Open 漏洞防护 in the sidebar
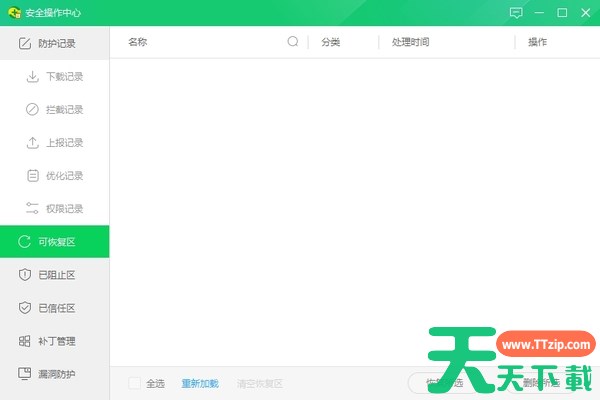The image size is (600, 400). [55, 374]
